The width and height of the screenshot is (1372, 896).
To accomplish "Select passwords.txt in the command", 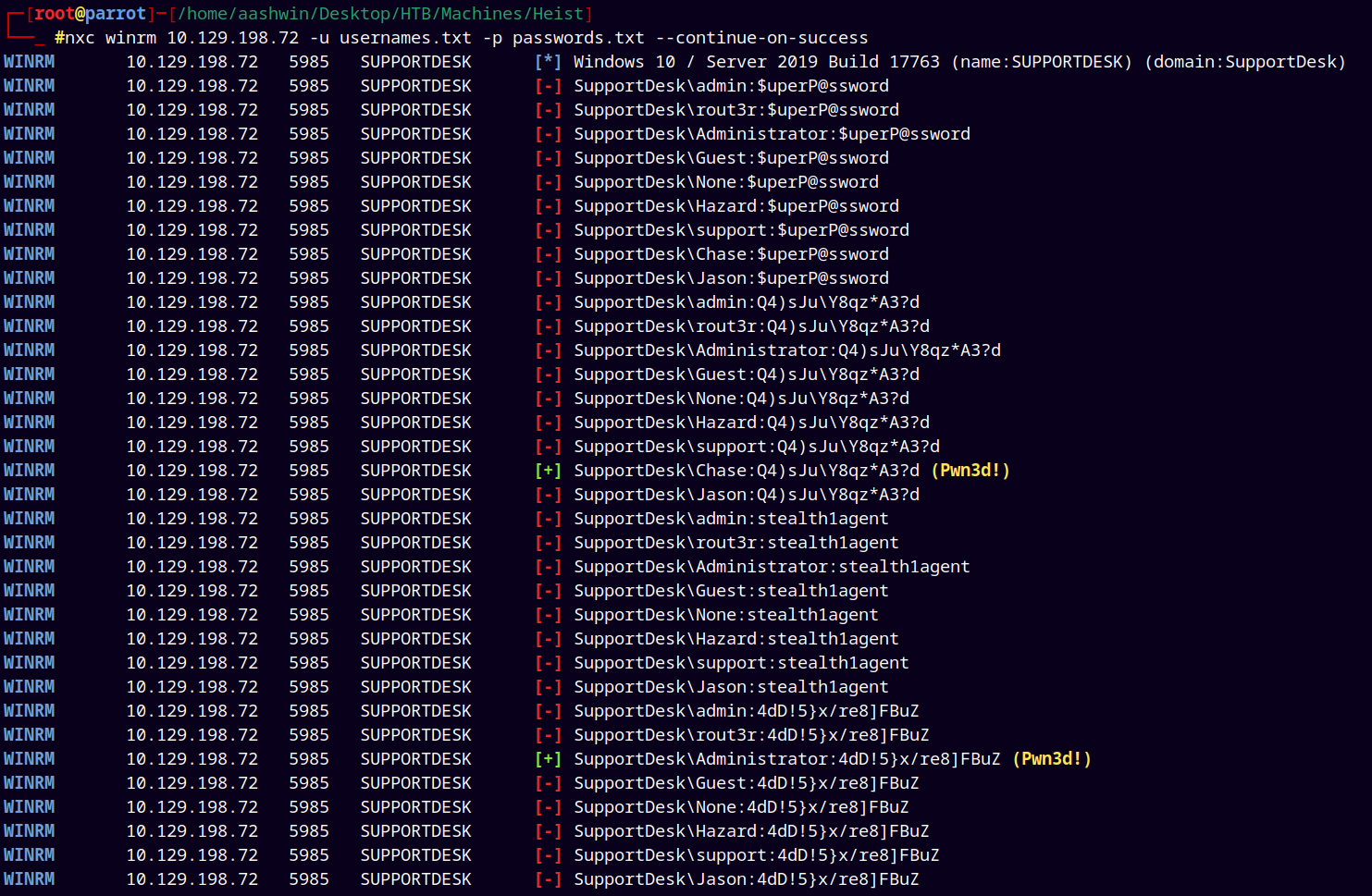I will (x=578, y=38).
